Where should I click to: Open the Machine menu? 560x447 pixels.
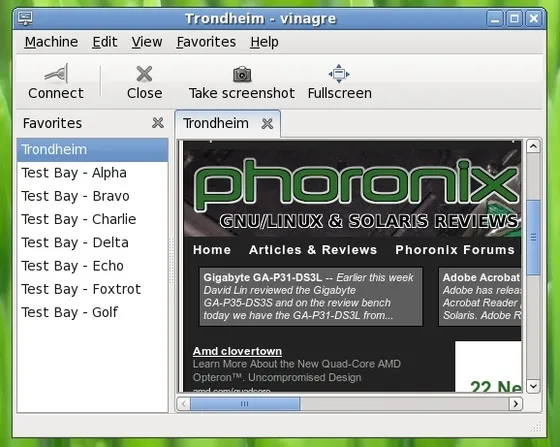pyautogui.click(x=51, y=42)
